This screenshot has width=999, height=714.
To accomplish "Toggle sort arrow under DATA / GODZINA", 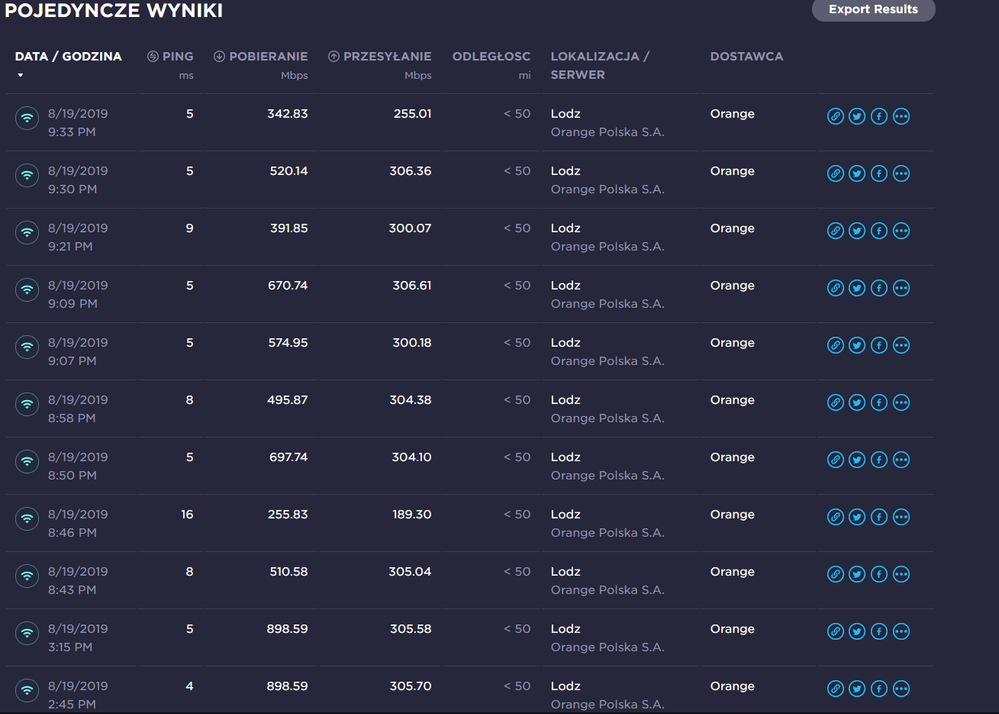I will click(x=20, y=75).
